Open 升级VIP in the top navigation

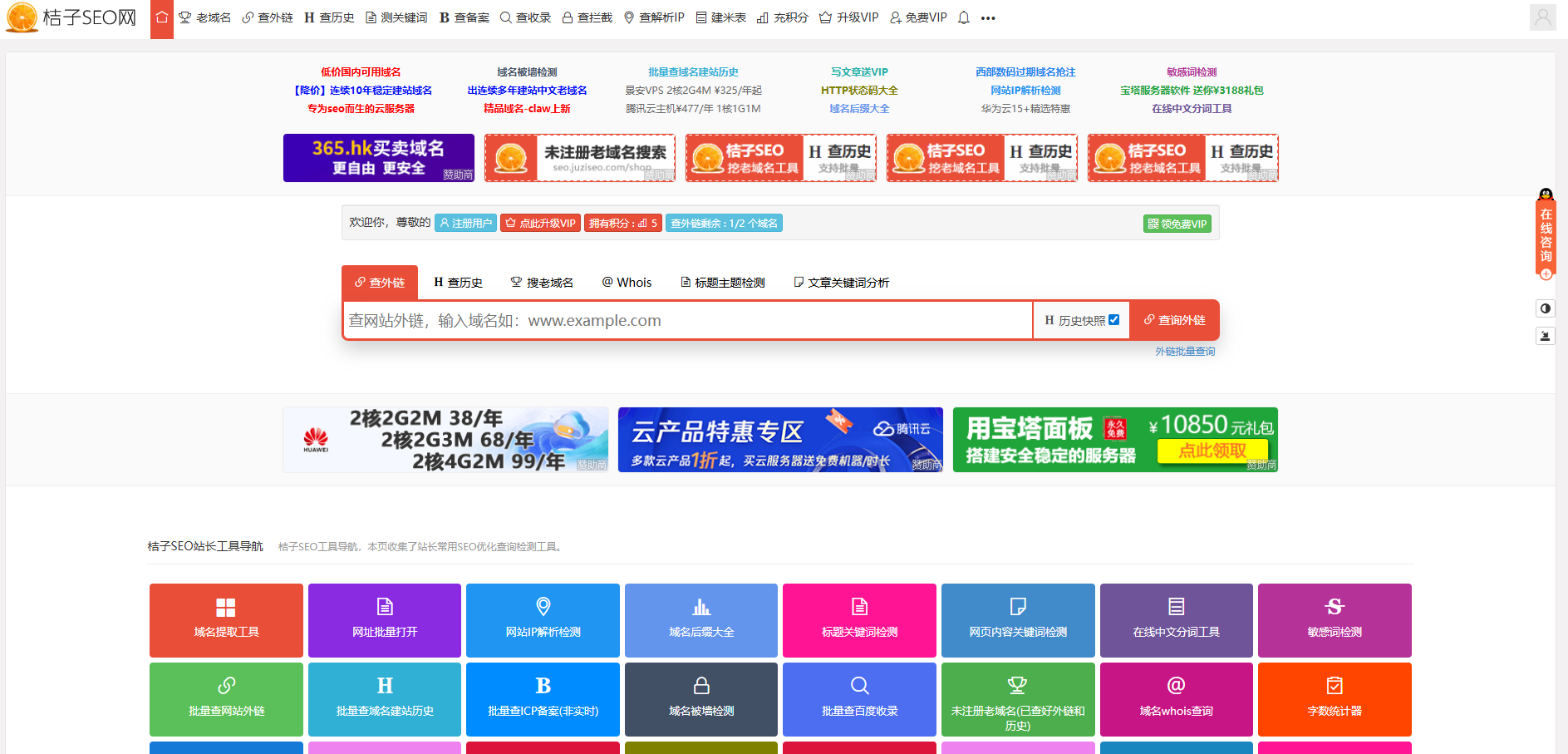(848, 18)
